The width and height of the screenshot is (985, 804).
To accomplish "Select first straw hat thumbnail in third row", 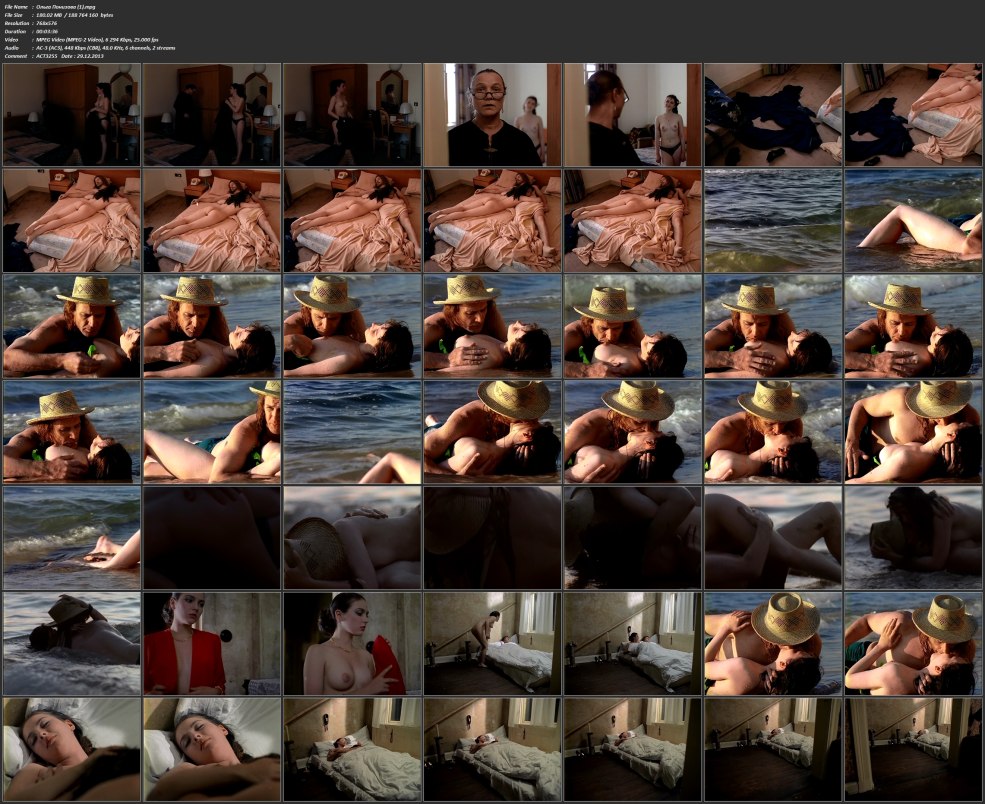I will (x=71, y=326).
